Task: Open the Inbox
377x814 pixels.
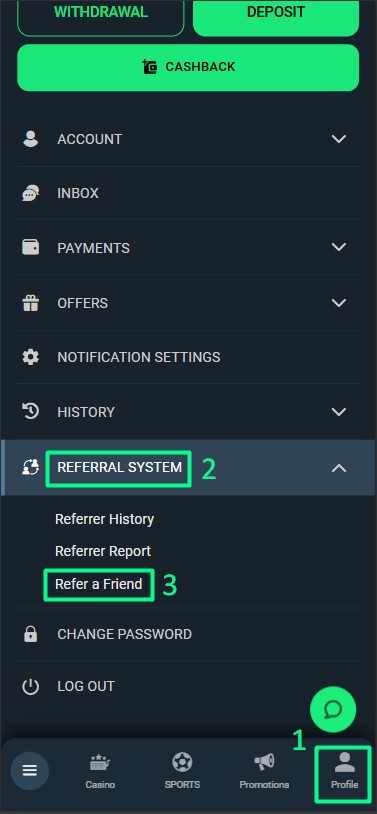Action: click(x=188, y=194)
